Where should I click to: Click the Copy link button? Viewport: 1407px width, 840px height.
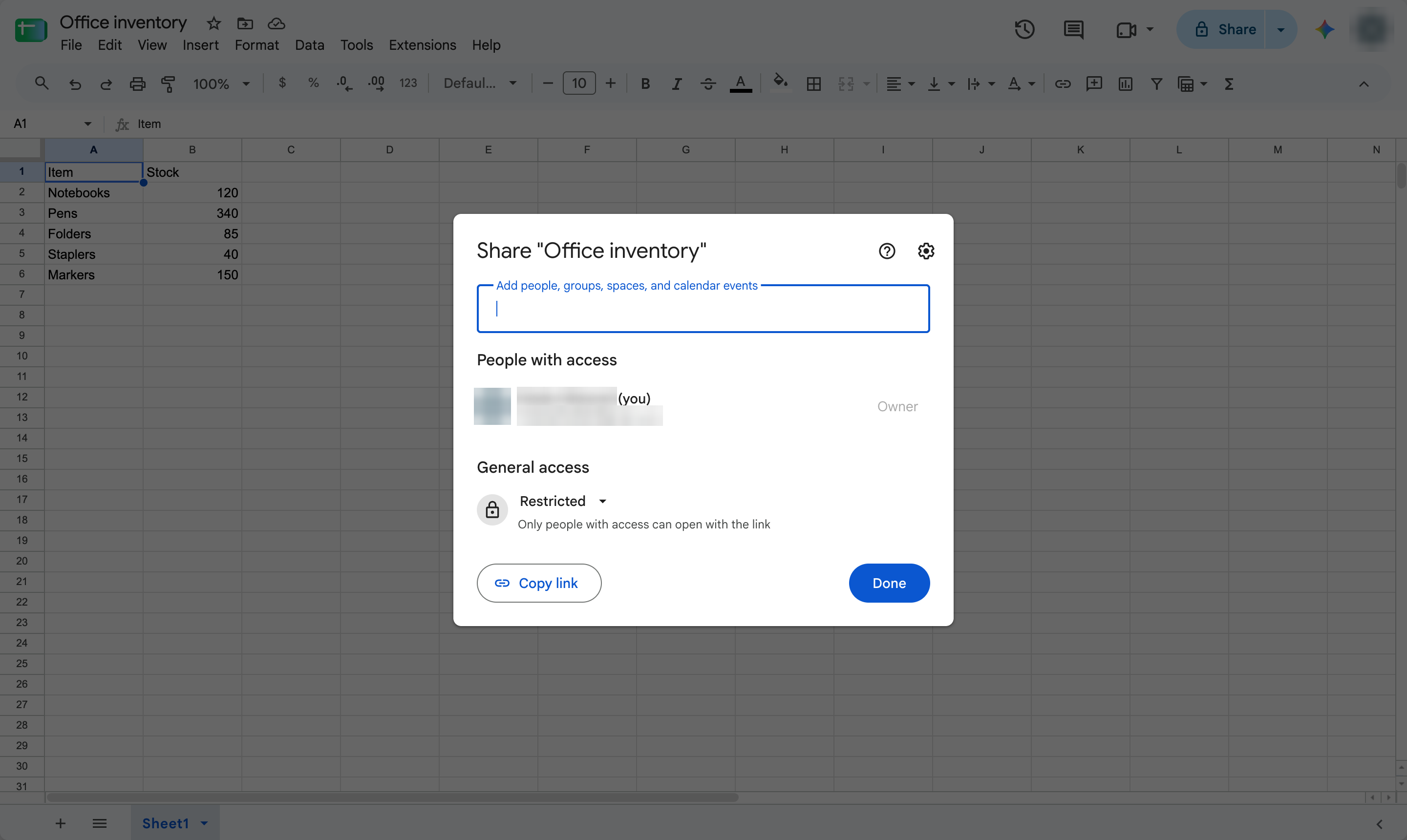point(539,583)
